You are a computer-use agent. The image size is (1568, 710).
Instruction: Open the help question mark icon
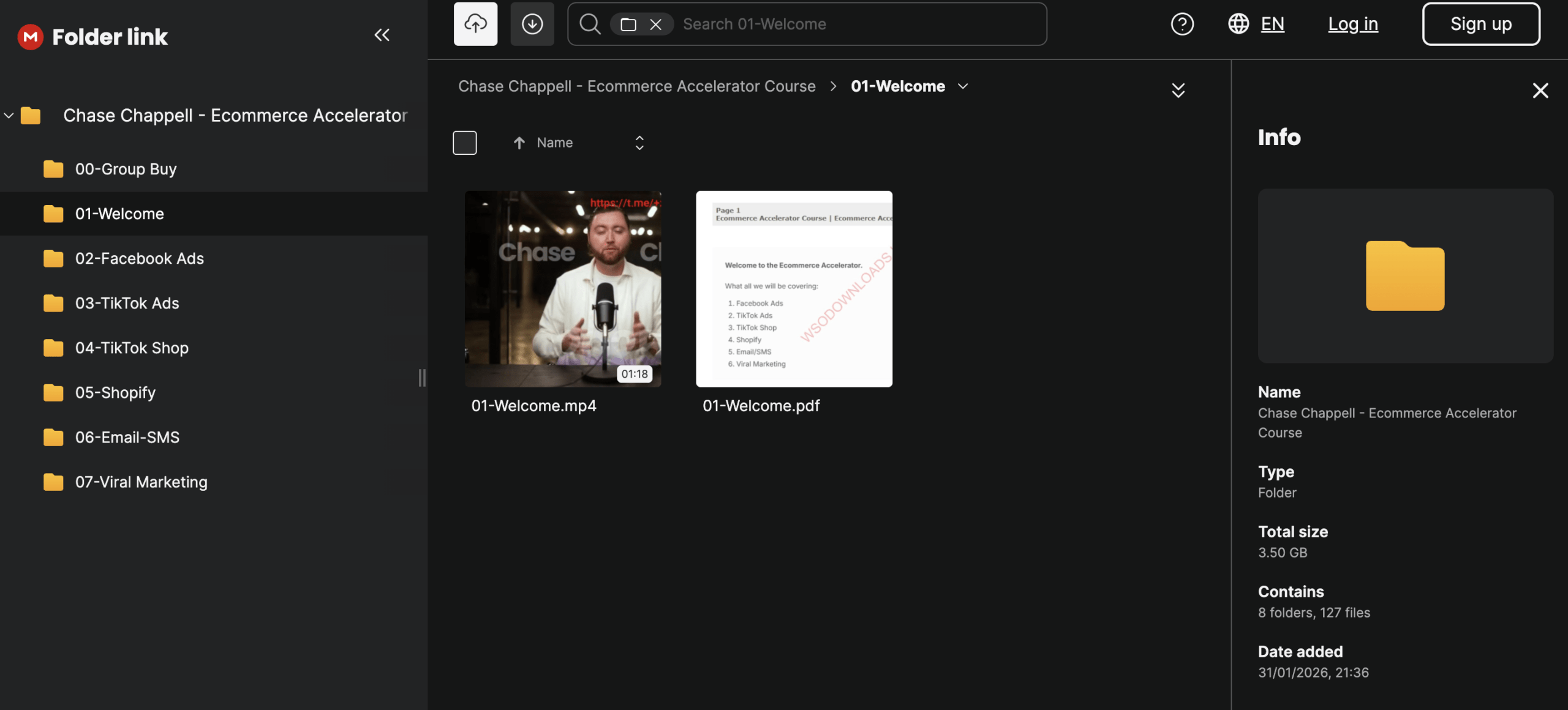click(x=1182, y=24)
